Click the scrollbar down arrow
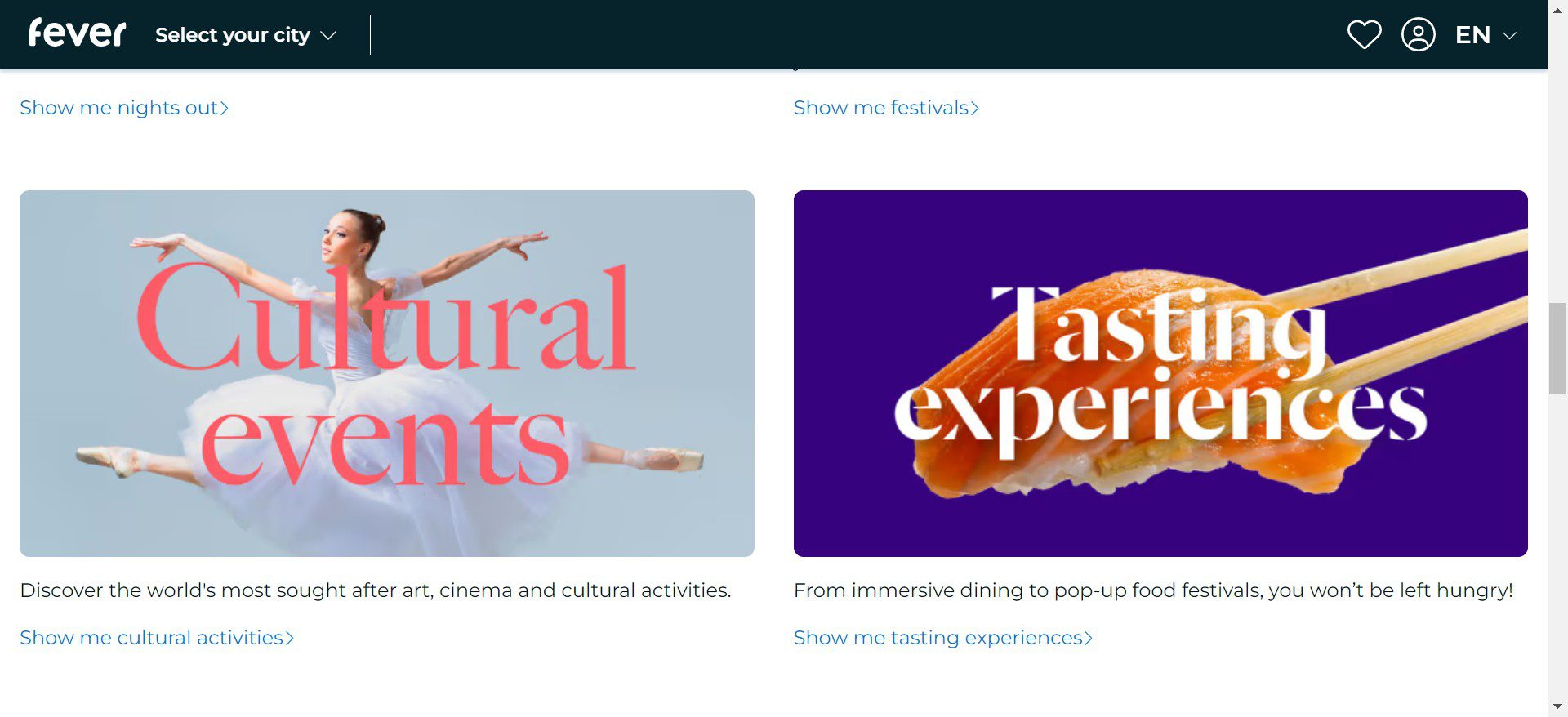Viewport: 1568px width, 717px height. pos(1557,706)
